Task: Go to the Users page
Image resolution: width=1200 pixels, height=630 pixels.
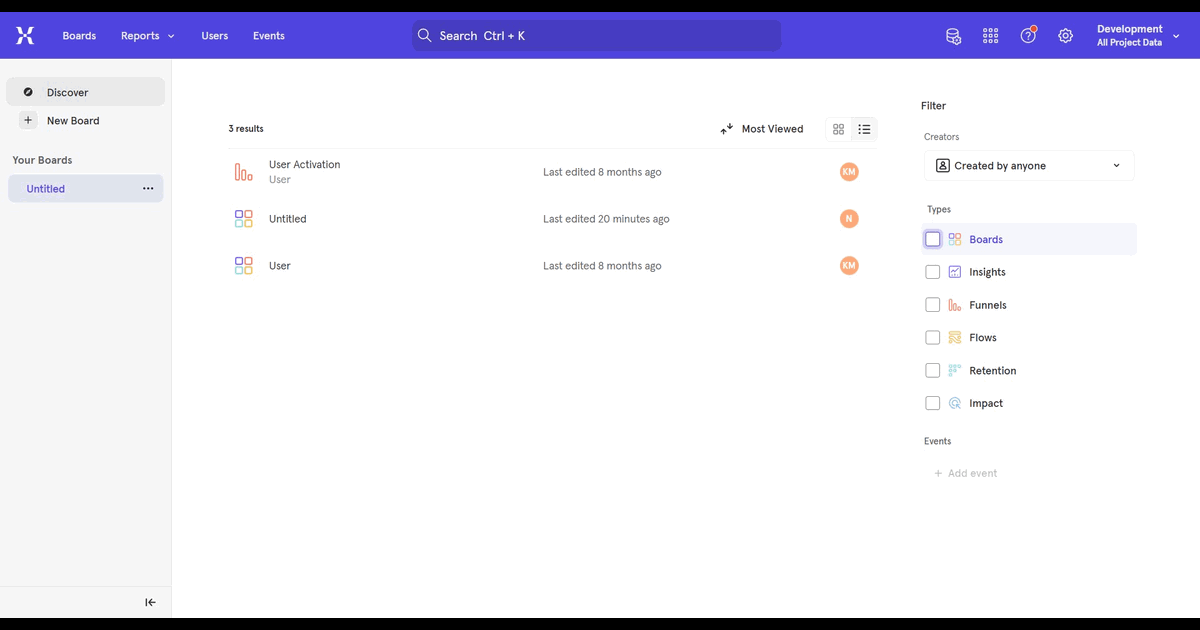Action: point(214,36)
